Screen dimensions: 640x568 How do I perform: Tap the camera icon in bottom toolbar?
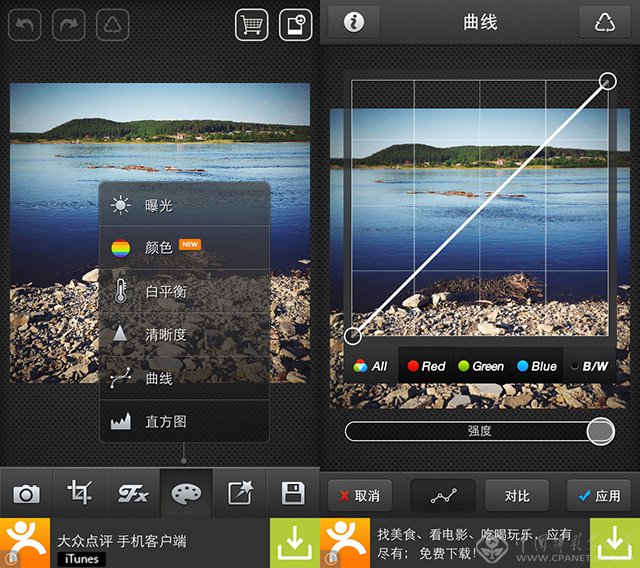coord(26,493)
